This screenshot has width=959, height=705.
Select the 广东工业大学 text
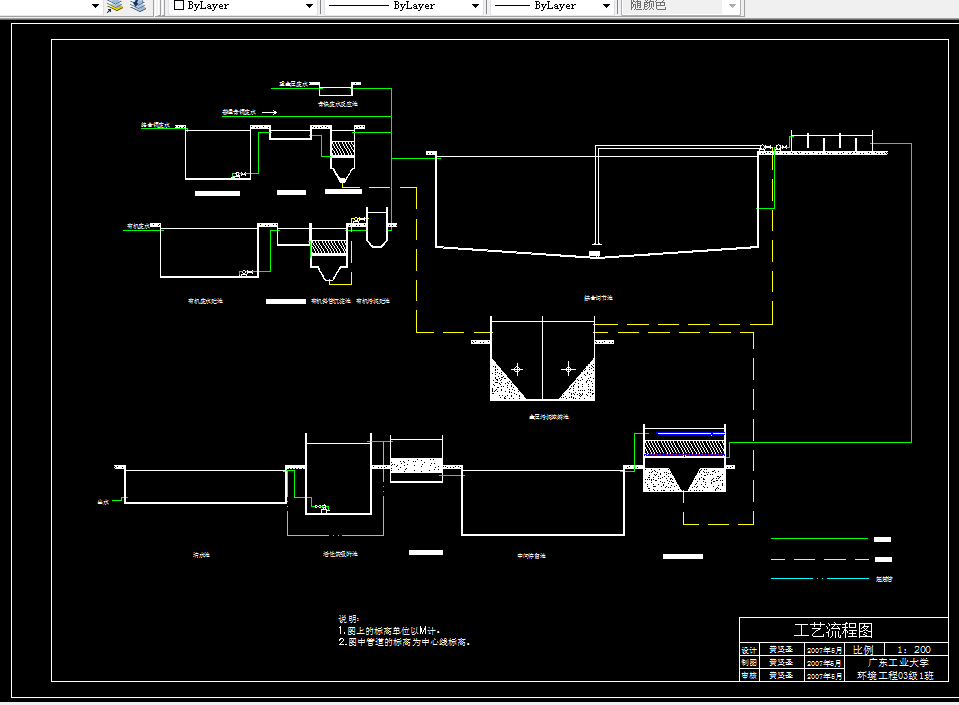898,663
